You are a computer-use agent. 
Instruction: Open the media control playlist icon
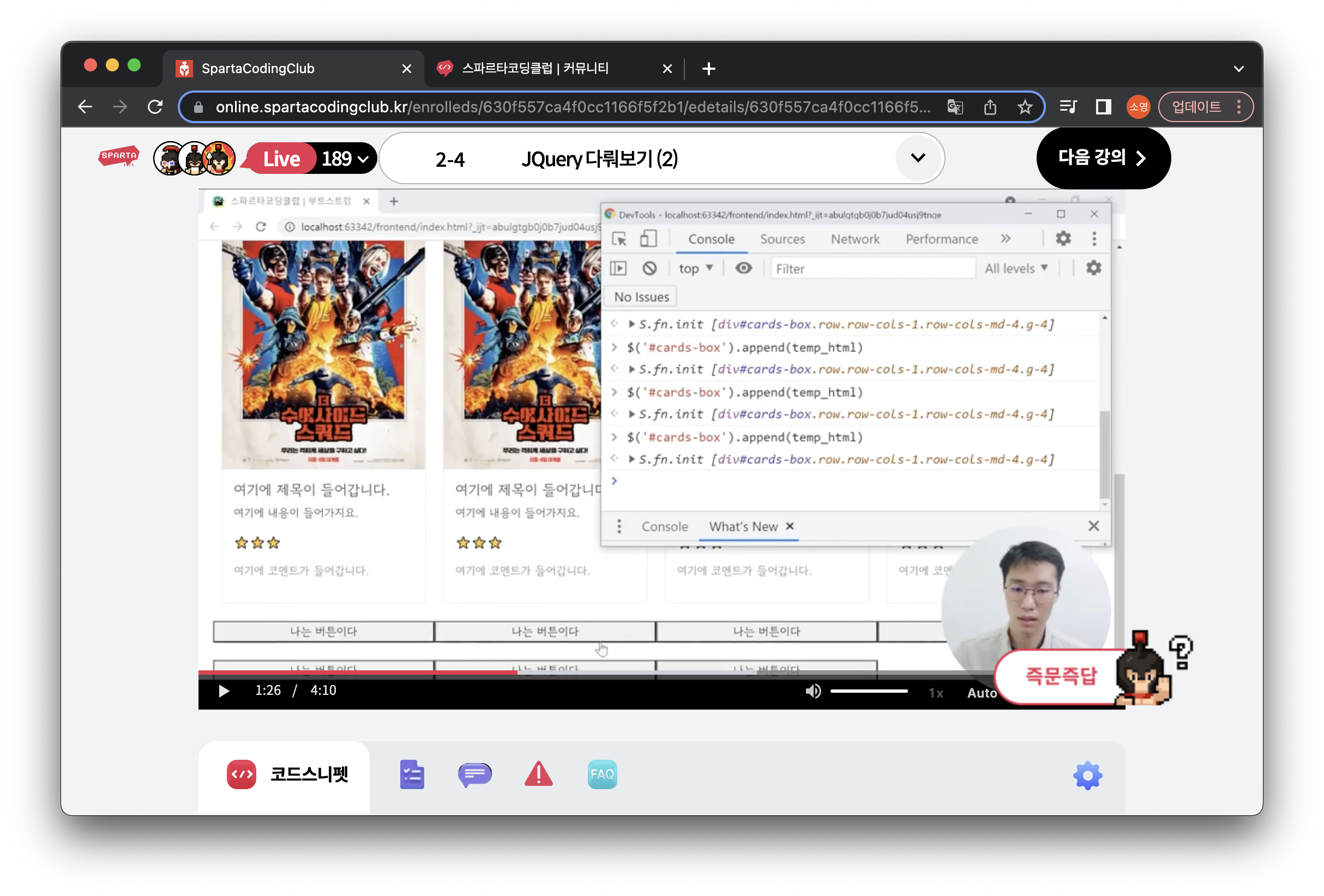pyautogui.click(x=1068, y=106)
